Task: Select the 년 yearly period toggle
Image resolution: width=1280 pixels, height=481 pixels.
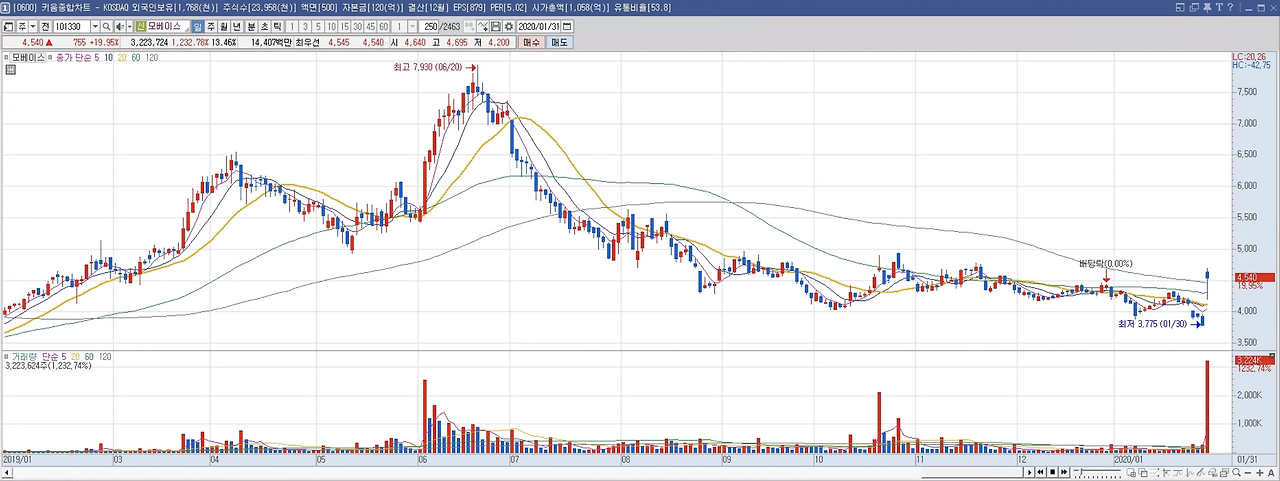Action: (x=237, y=26)
